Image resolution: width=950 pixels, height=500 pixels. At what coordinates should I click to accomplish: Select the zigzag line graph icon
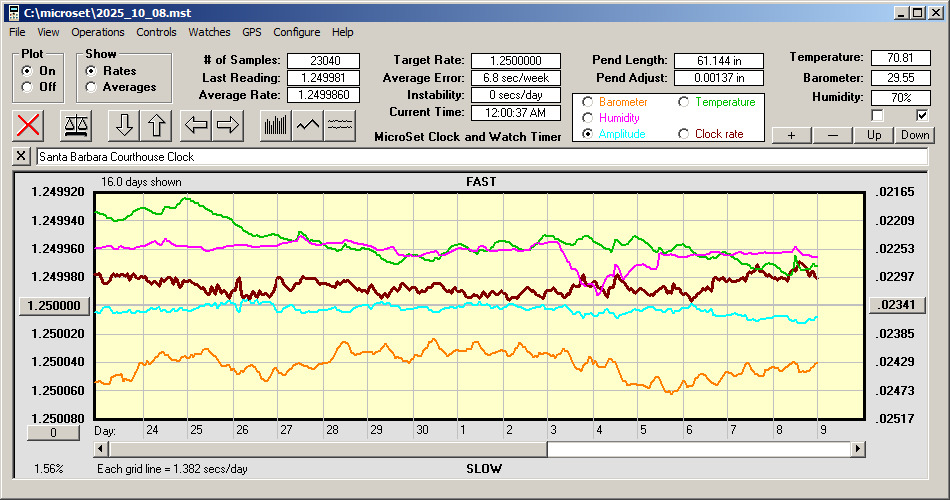[x=308, y=125]
